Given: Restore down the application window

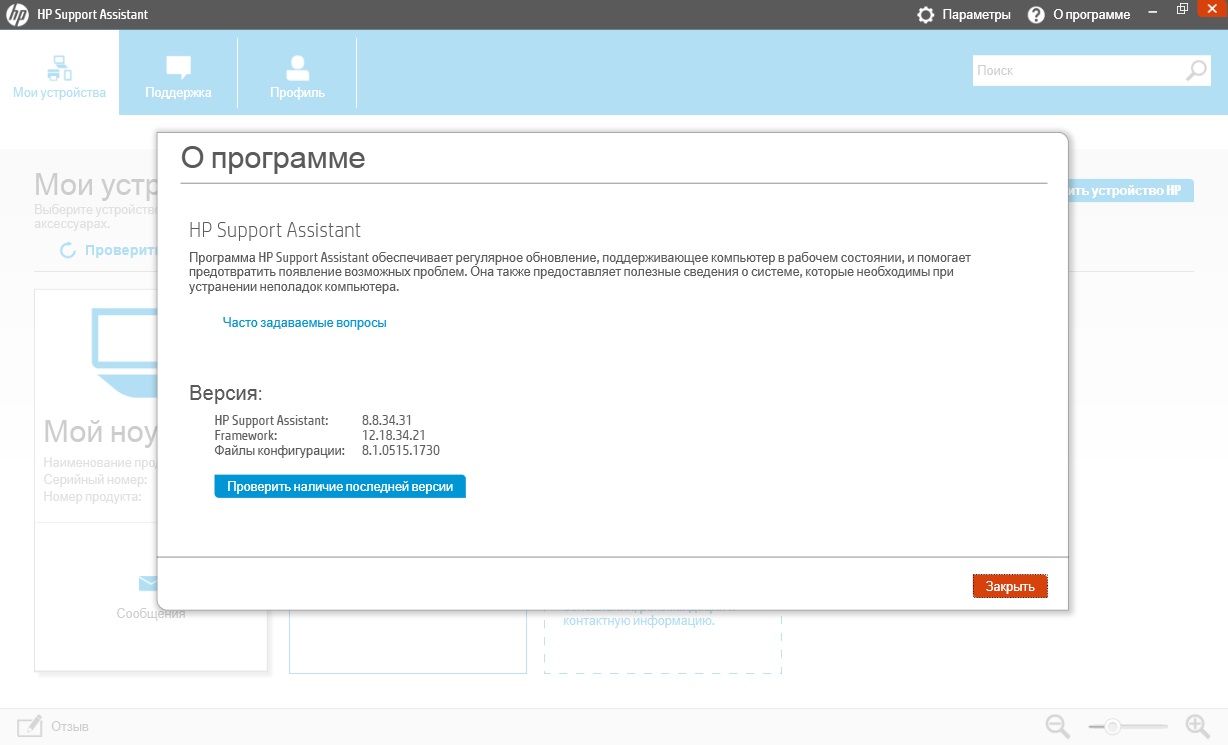Looking at the screenshot, I should [x=1182, y=10].
